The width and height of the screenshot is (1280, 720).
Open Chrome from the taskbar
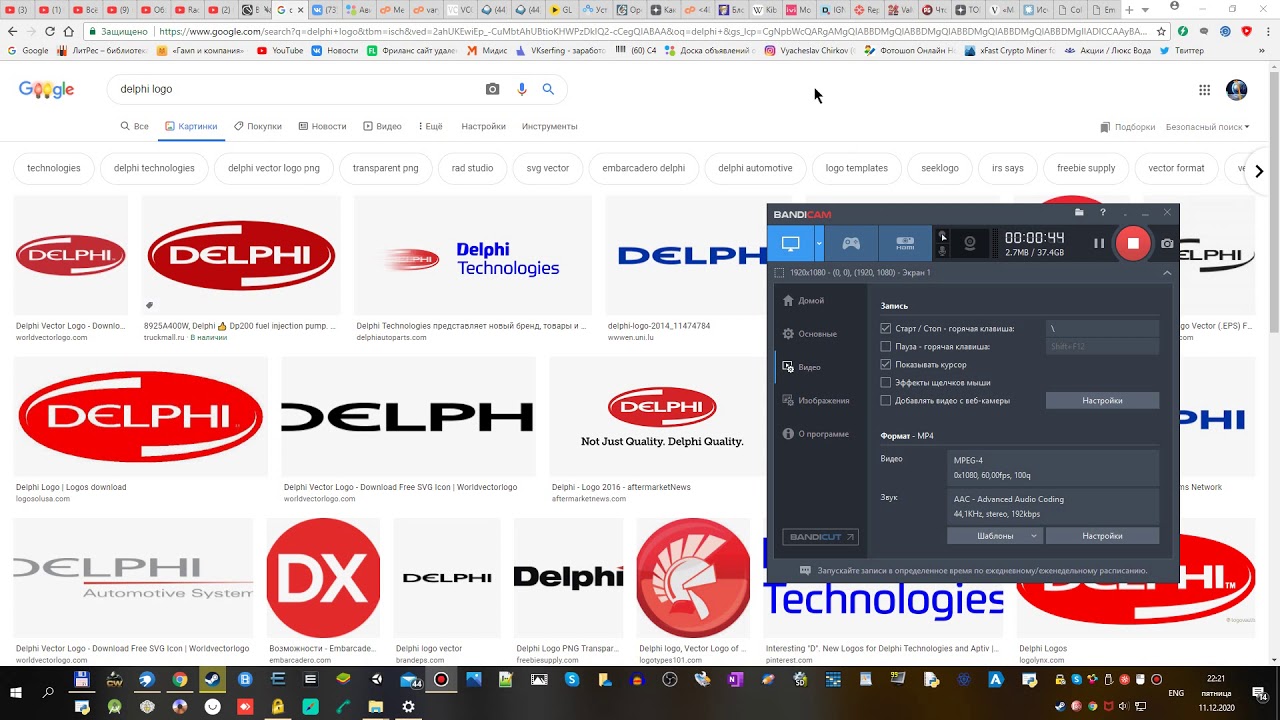(x=179, y=679)
